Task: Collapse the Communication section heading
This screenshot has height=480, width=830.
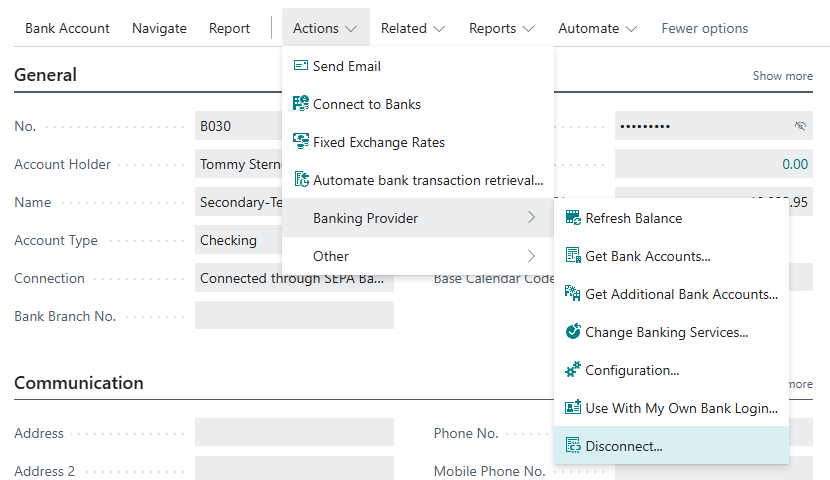Action: coord(78,383)
